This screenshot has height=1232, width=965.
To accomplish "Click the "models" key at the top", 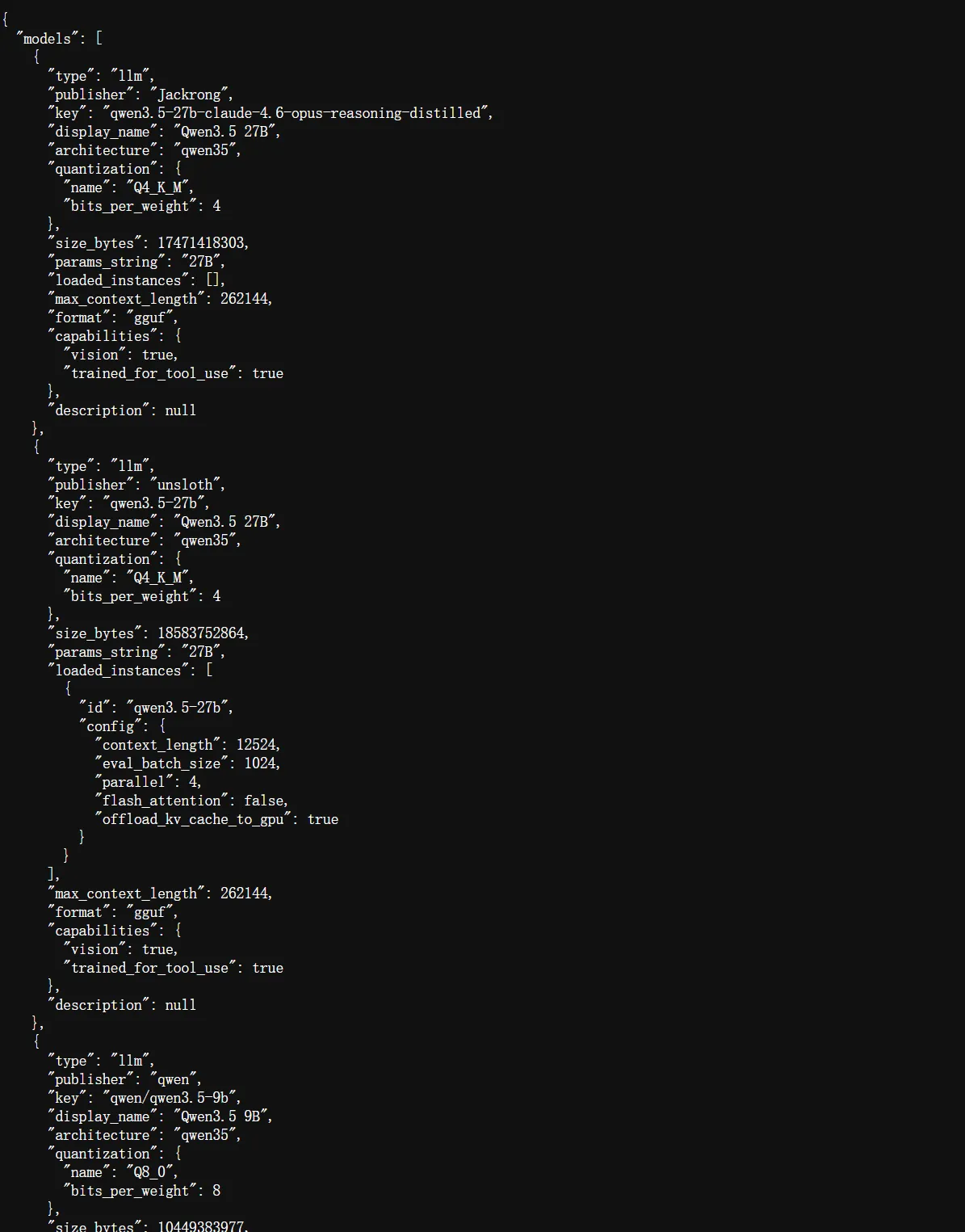I will point(47,38).
